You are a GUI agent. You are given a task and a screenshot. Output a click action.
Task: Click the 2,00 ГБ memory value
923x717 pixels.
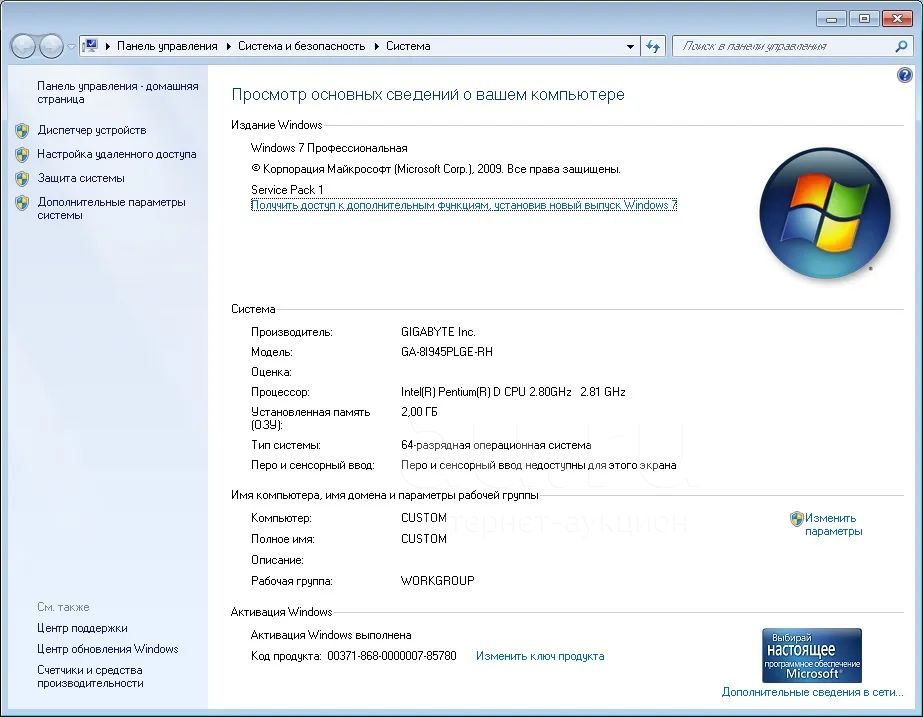coord(419,412)
